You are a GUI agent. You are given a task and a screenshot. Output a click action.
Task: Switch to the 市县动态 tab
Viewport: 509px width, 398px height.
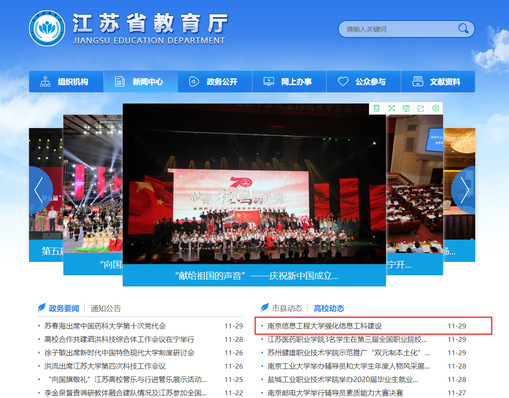point(287,308)
